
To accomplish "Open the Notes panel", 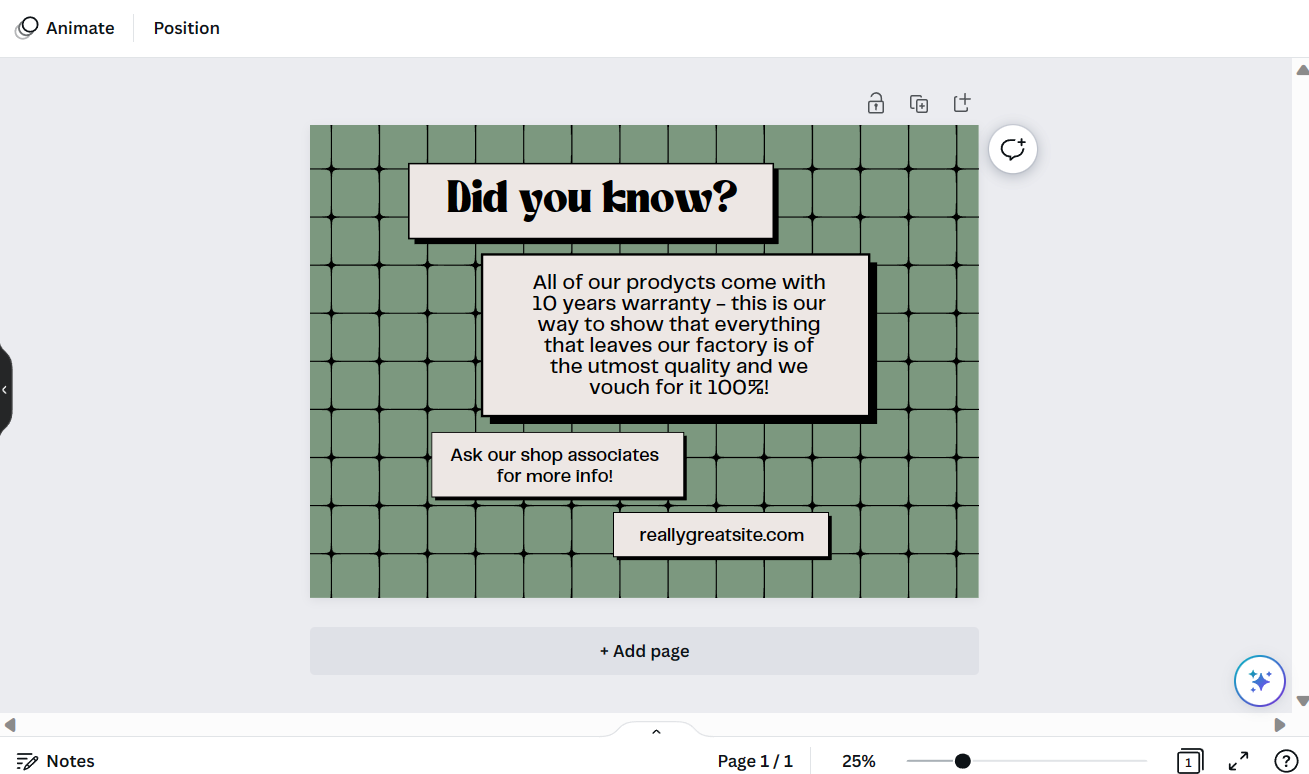I will coord(56,761).
